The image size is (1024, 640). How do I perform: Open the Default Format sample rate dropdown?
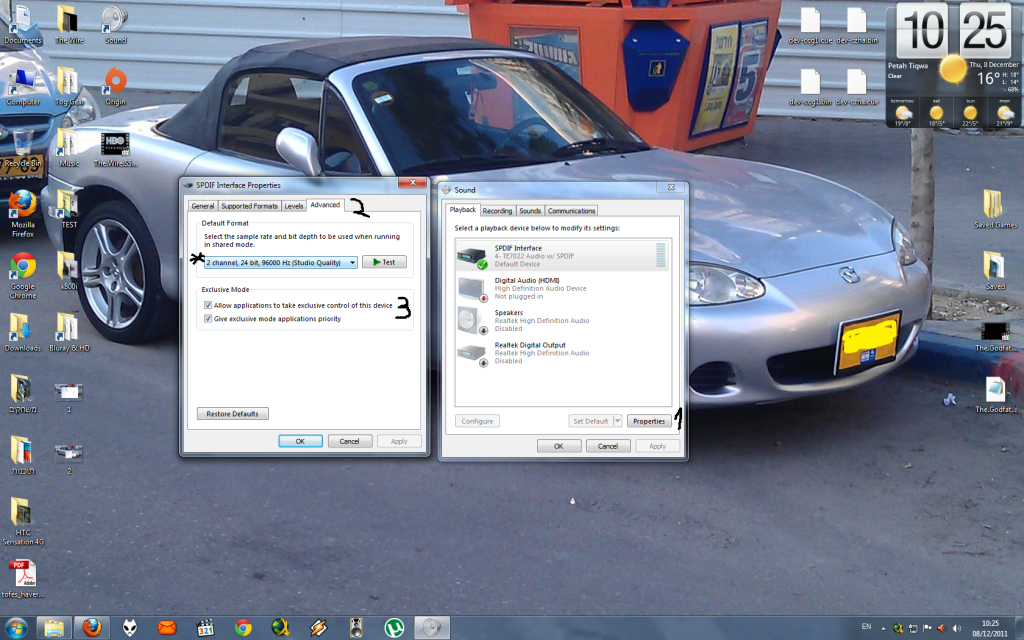coord(281,263)
